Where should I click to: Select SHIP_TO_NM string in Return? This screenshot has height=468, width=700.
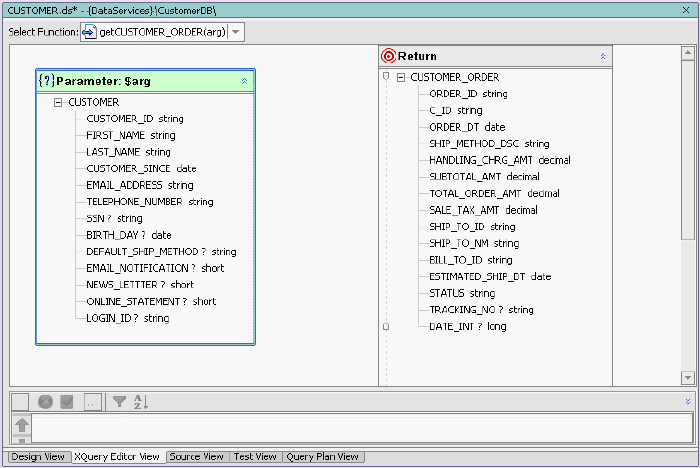pyautogui.click(x=474, y=243)
